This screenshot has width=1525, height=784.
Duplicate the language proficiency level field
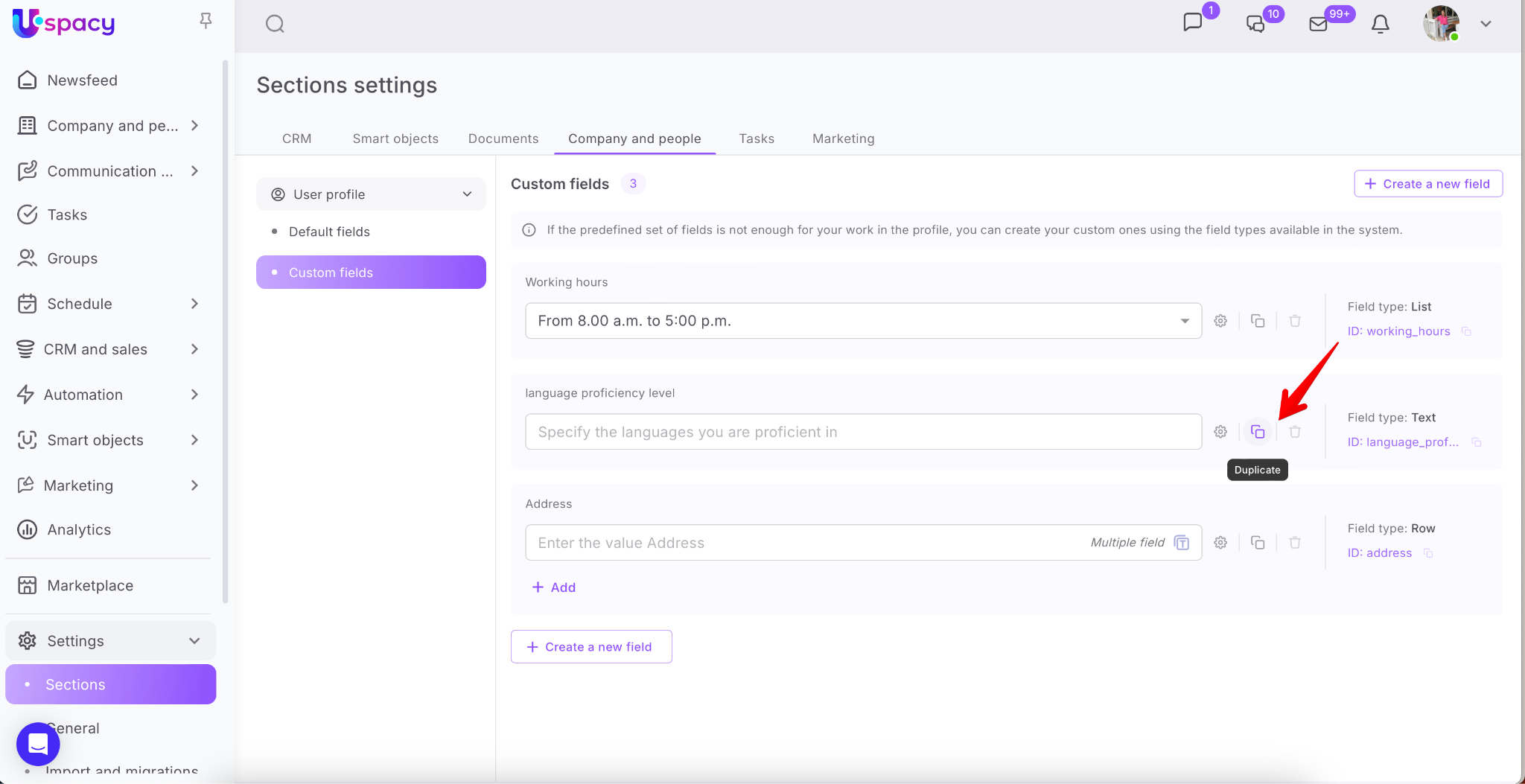[x=1257, y=432]
